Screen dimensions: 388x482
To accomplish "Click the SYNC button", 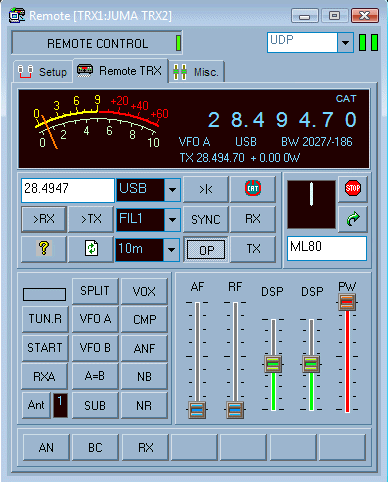I will pos(206,219).
